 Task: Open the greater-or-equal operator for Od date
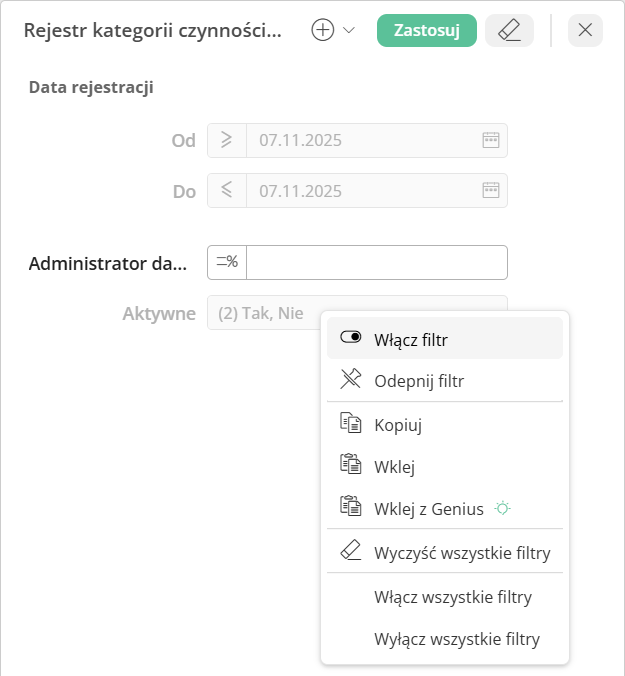[x=227, y=141]
